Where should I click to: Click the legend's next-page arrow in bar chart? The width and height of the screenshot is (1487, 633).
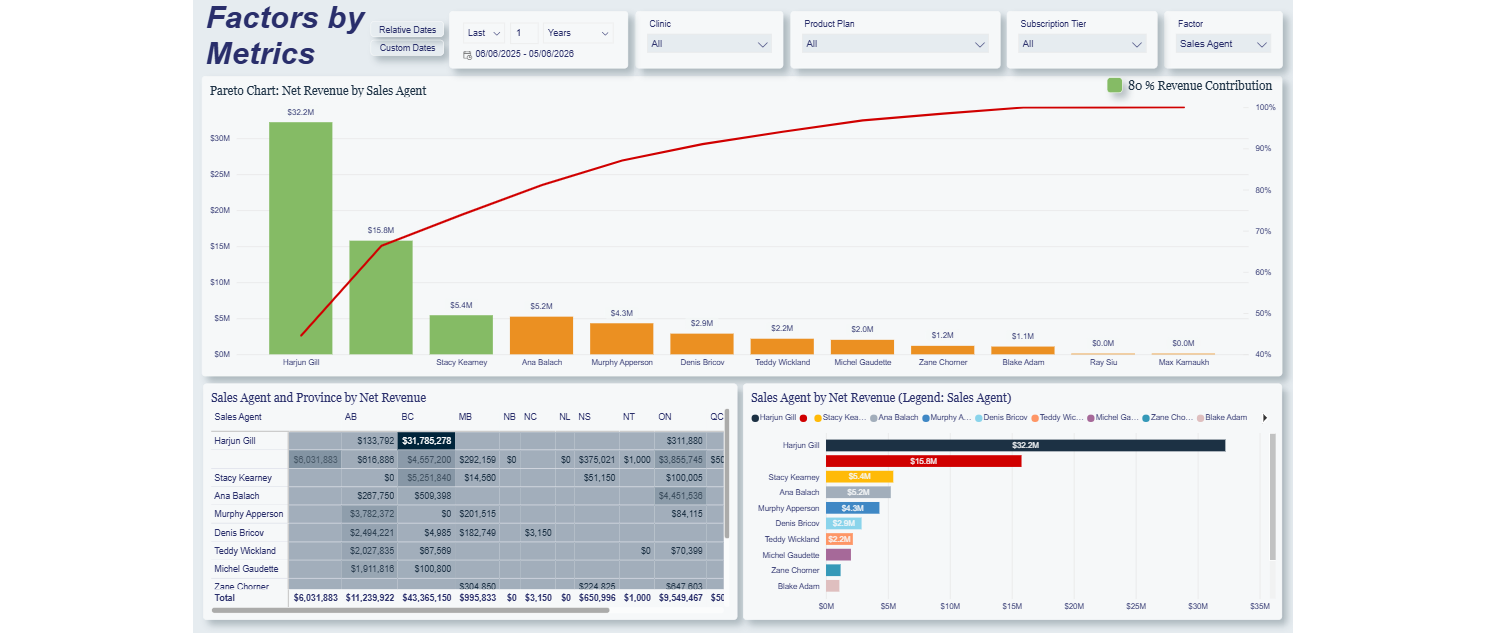tap(1265, 417)
